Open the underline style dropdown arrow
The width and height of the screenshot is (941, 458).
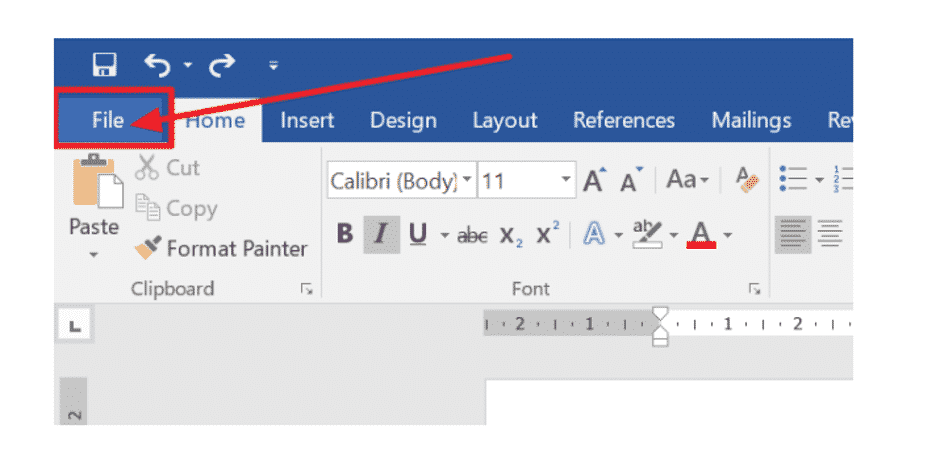click(445, 235)
